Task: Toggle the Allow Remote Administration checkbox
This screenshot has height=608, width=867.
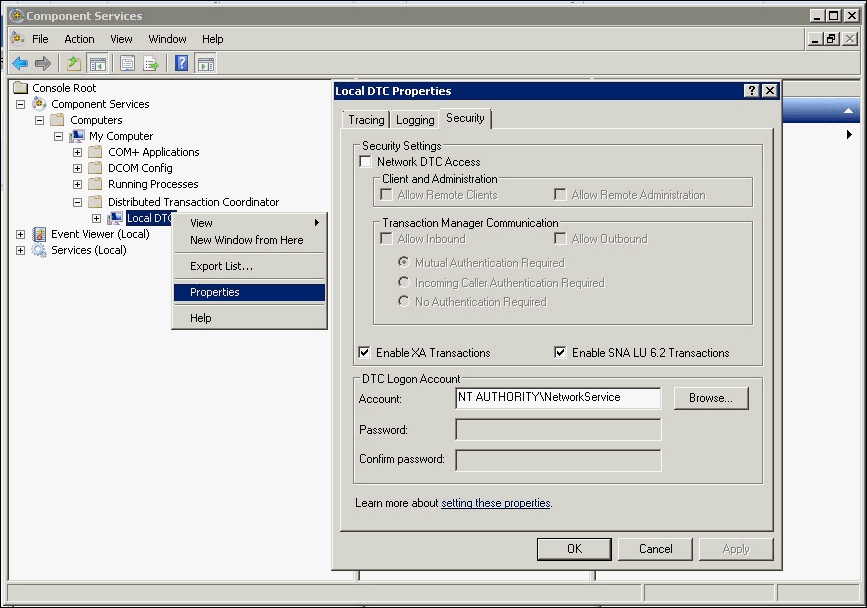Action: (560, 195)
